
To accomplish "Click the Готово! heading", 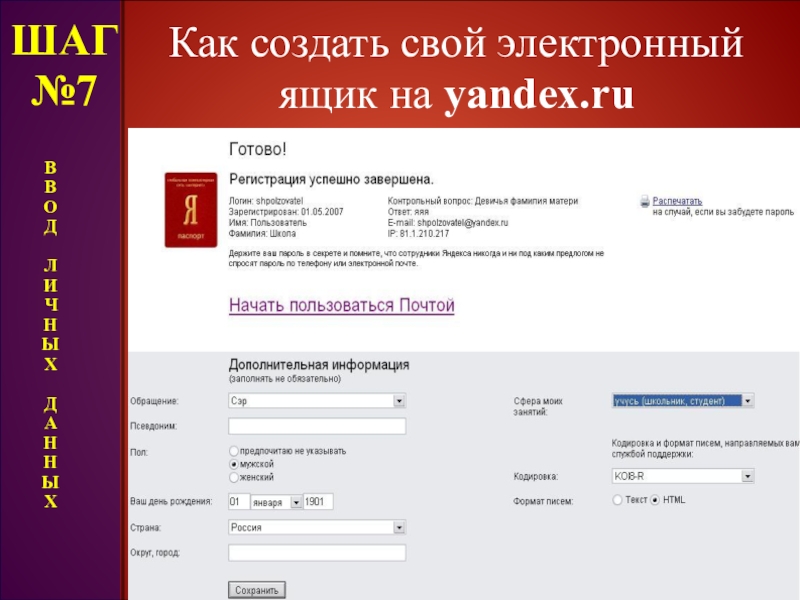I will coord(258,149).
